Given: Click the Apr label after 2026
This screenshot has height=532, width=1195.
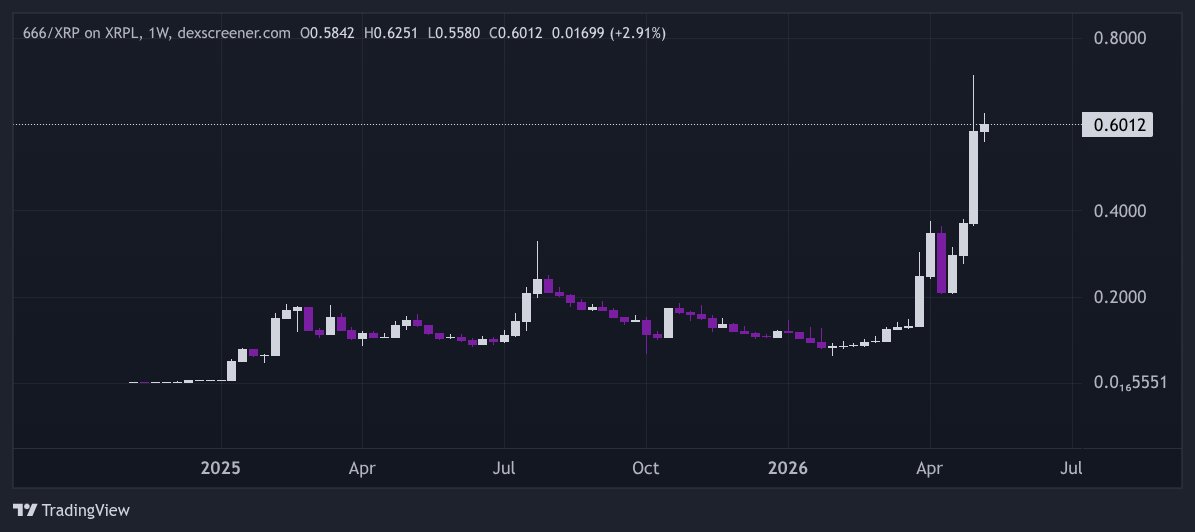Looking at the screenshot, I should pyautogui.click(x=929, y=468).
